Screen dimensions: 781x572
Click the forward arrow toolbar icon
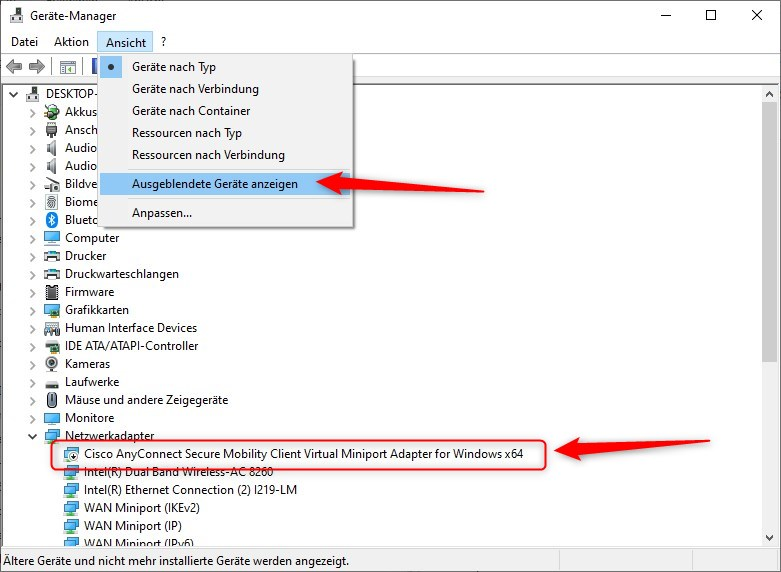tap(37, 67)
